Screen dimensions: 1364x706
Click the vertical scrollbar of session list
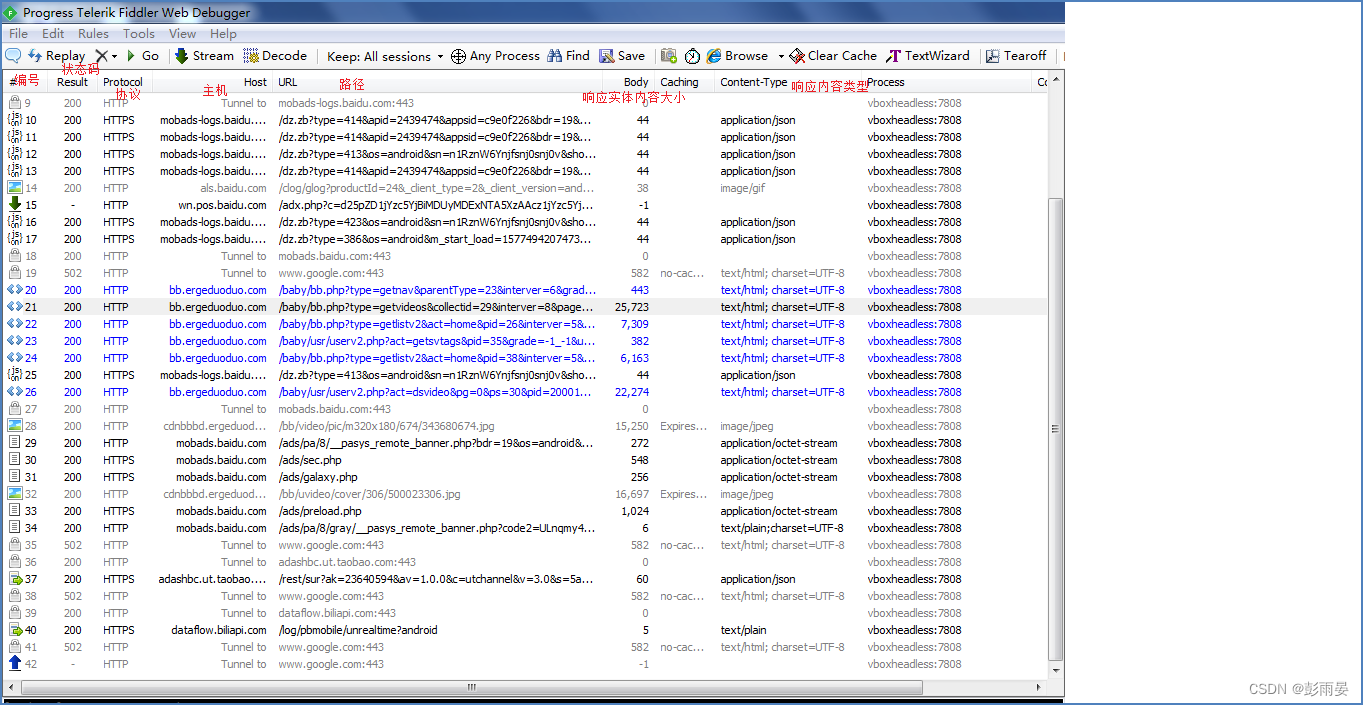pyautogui.click(x=1055, y=430)
